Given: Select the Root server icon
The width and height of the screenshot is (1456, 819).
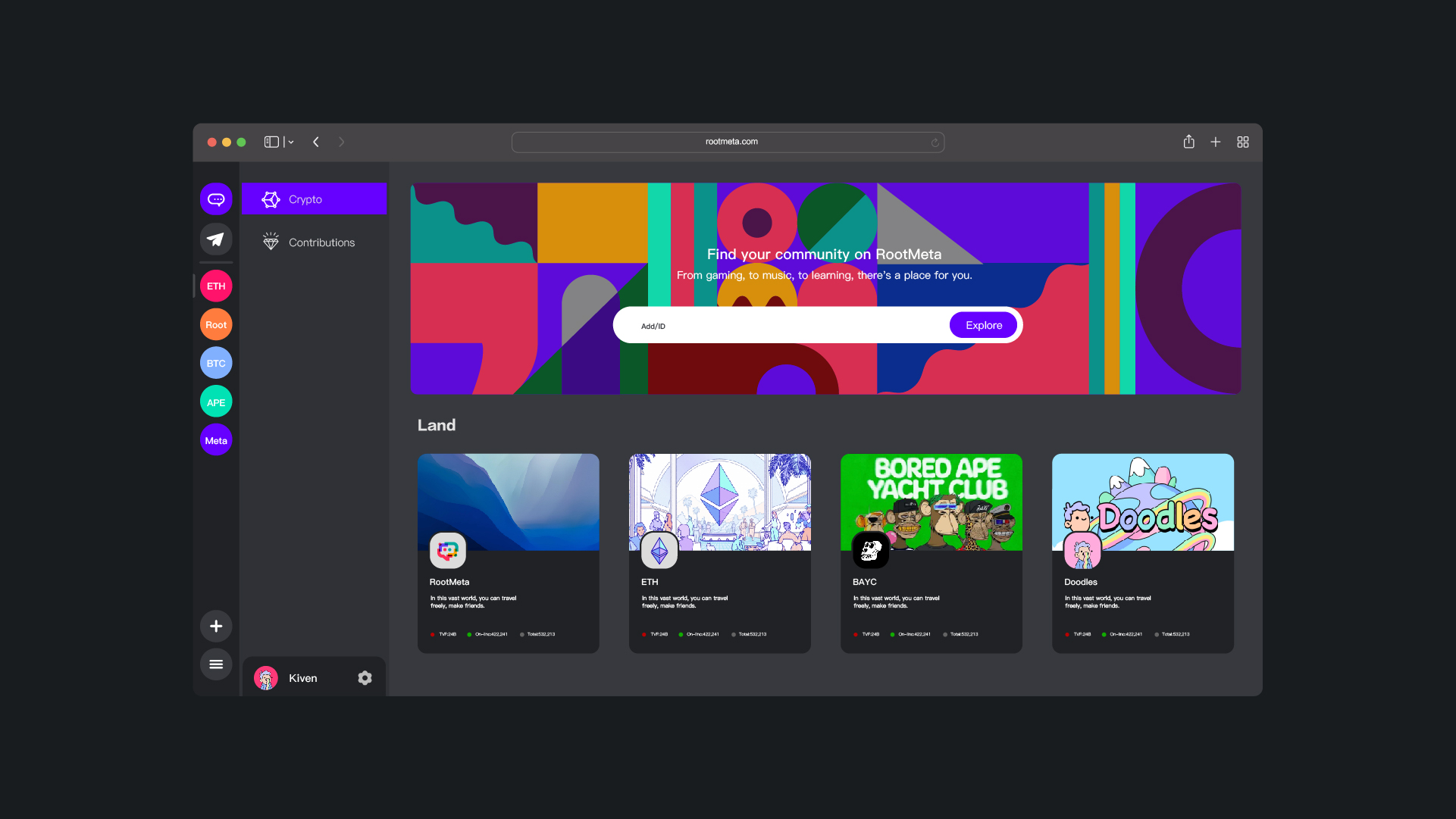Looking at the screenshot, I should 216,325.
